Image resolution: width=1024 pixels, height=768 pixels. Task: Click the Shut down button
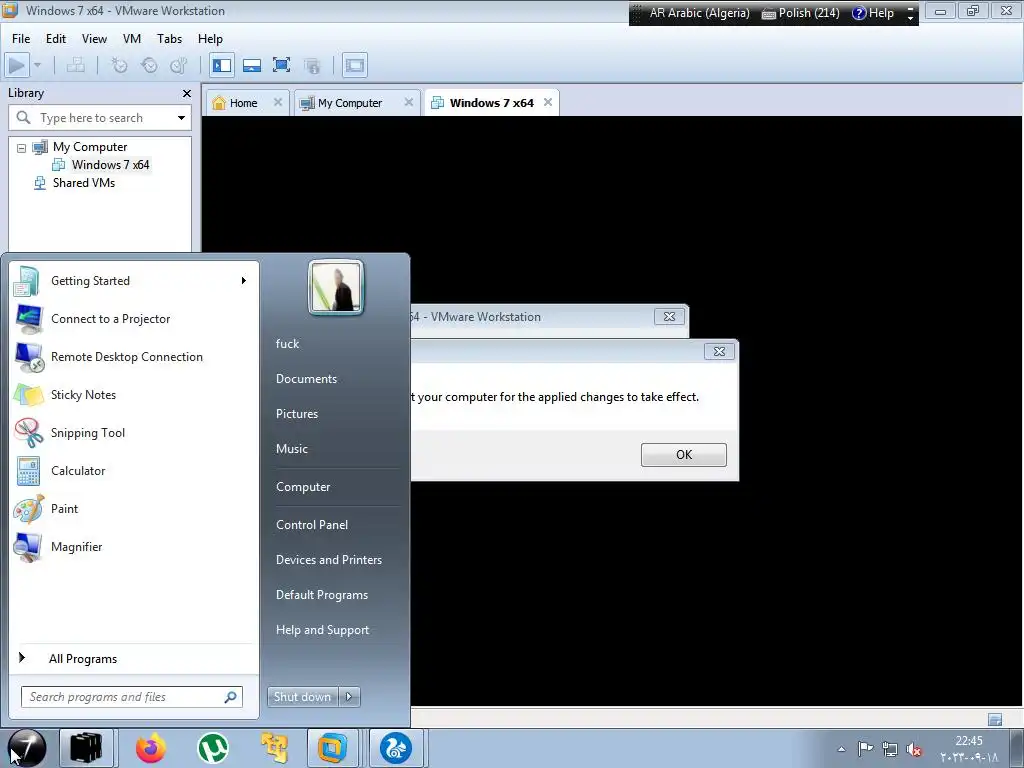pyautogui.click(x=302, y=697)
